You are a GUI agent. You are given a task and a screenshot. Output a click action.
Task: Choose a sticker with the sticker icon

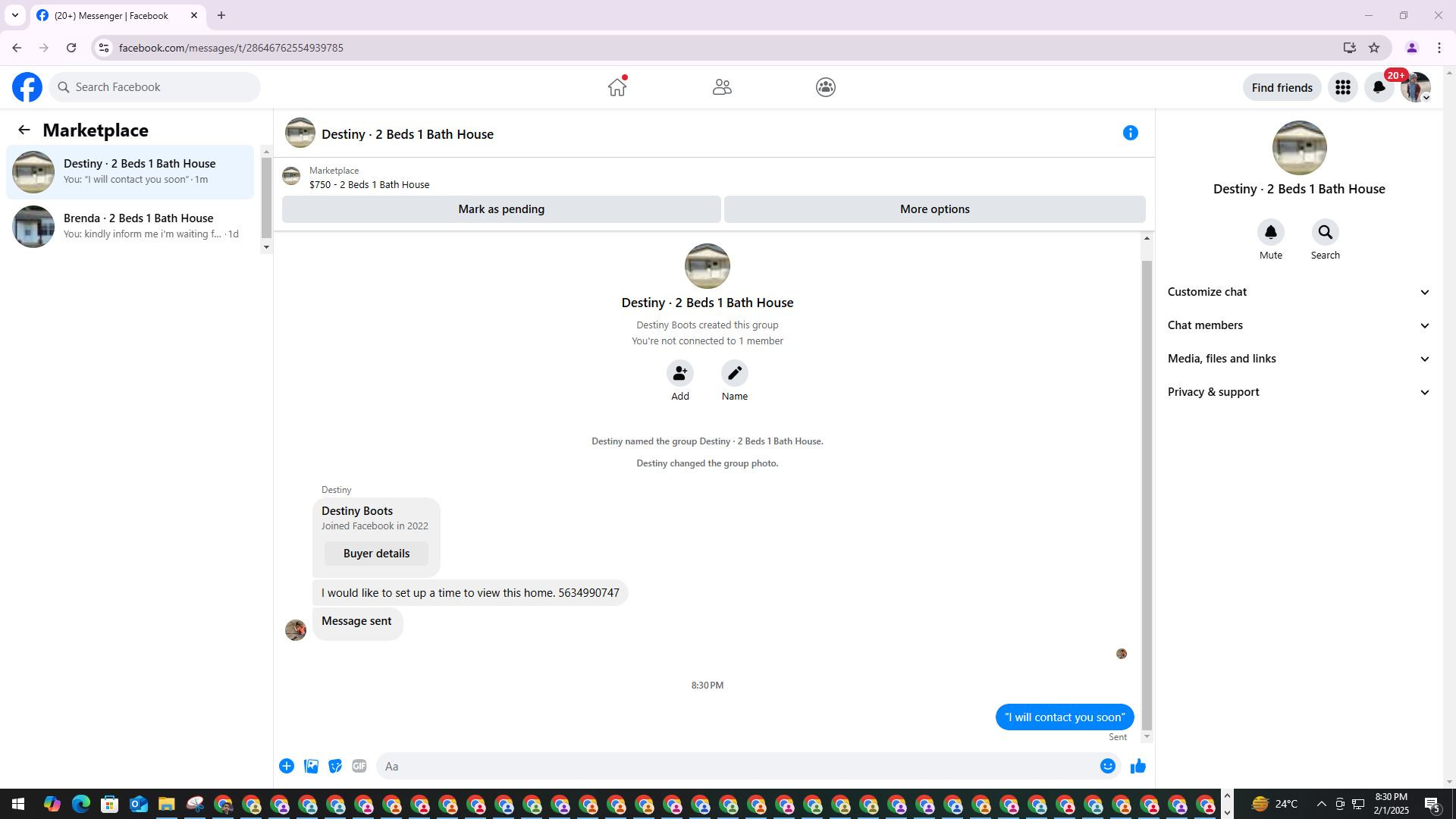(x=335, y=767)
